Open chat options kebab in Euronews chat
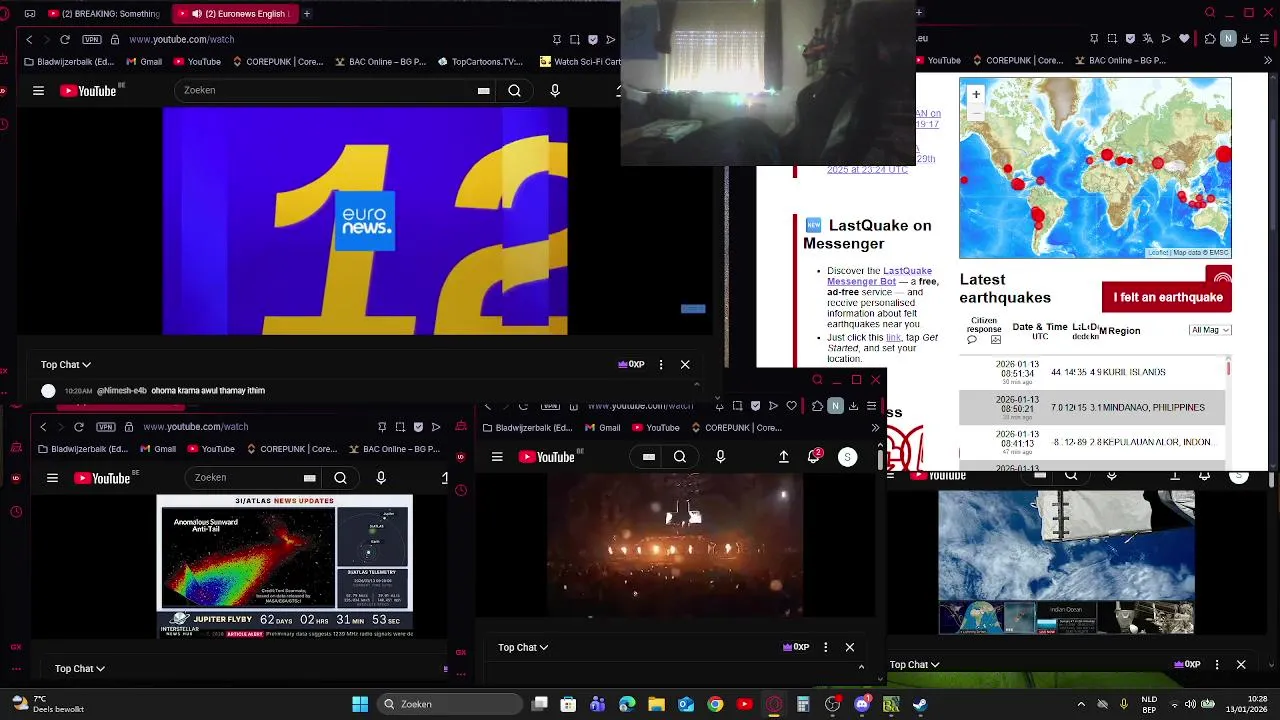The width and height of the screenshot is (1280, 720). click(661, 365)
